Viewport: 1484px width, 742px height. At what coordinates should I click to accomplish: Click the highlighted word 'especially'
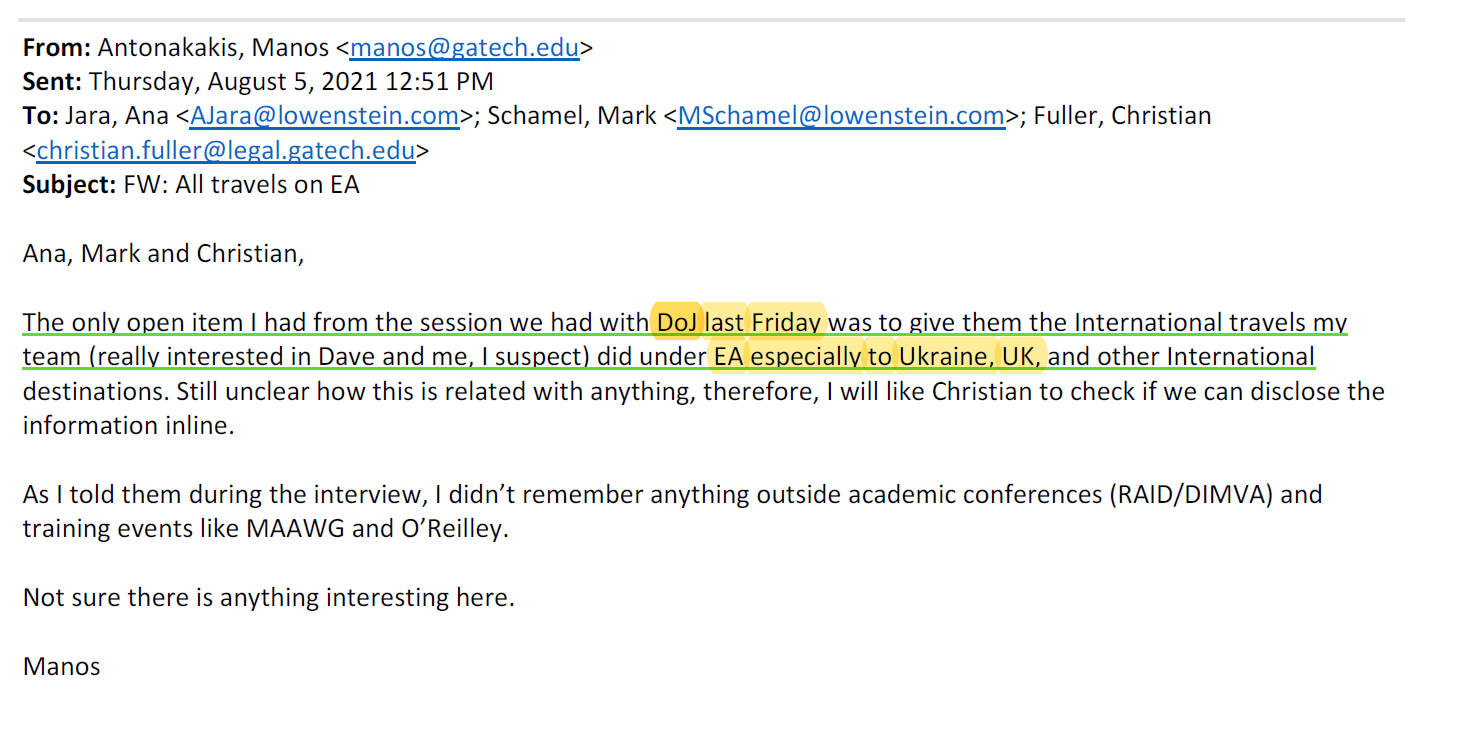coord(806,357)
